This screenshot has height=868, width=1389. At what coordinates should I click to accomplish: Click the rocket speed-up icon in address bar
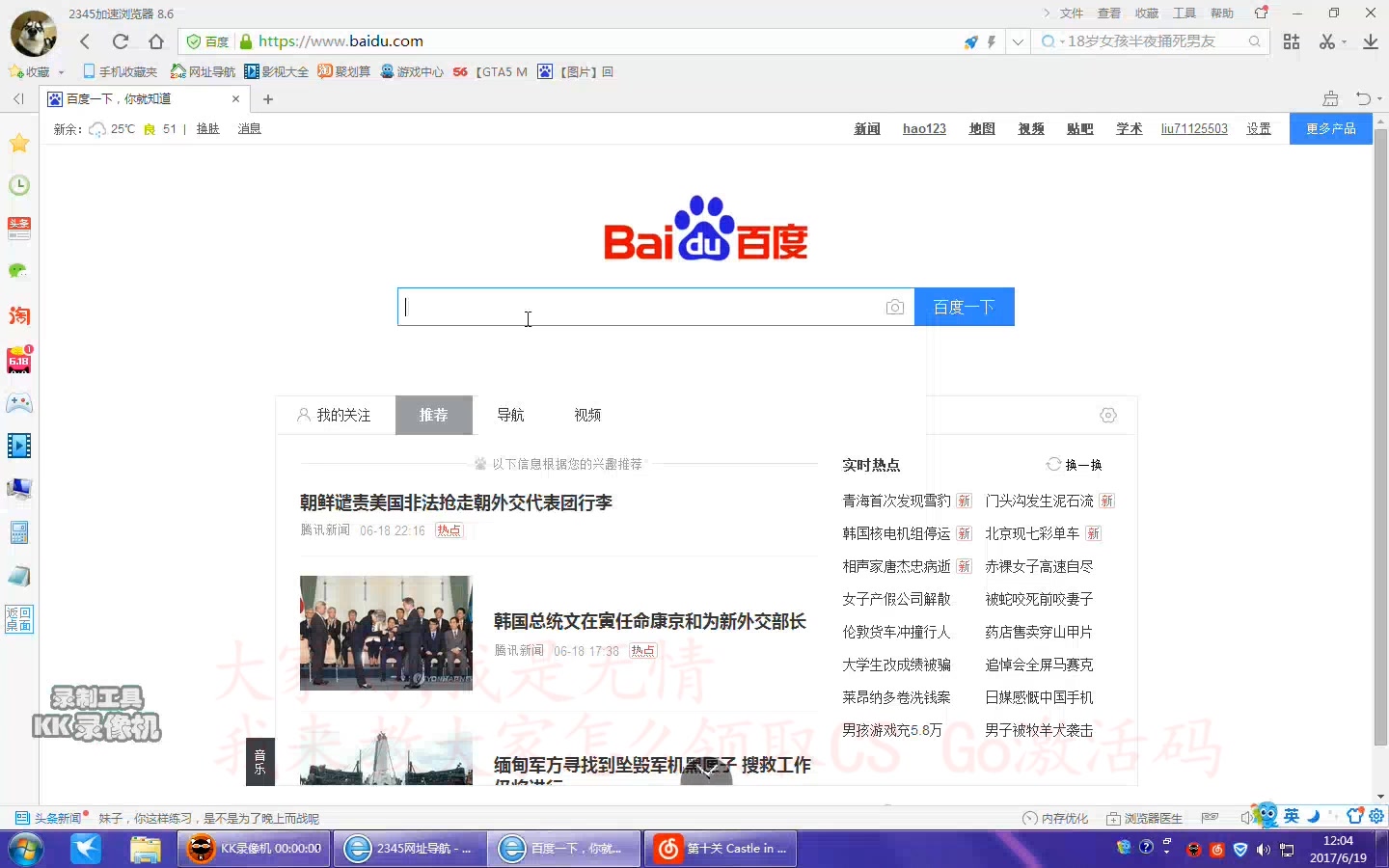tap(971, 41)
